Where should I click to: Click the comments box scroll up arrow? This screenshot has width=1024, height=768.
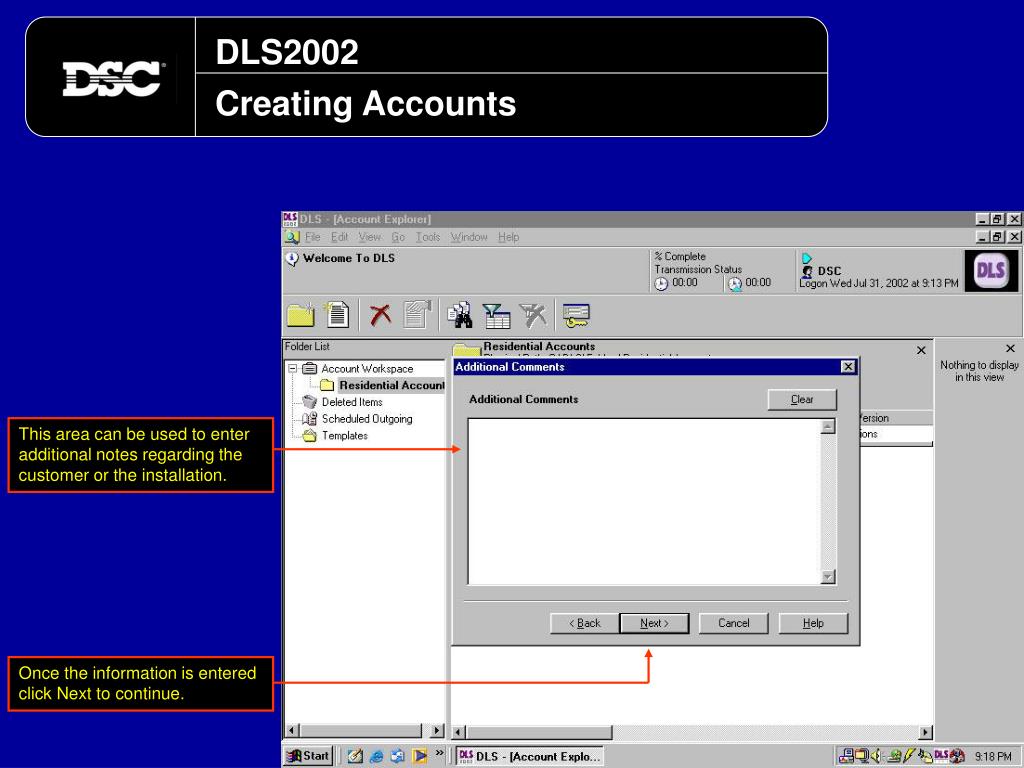tap(827, 426)
